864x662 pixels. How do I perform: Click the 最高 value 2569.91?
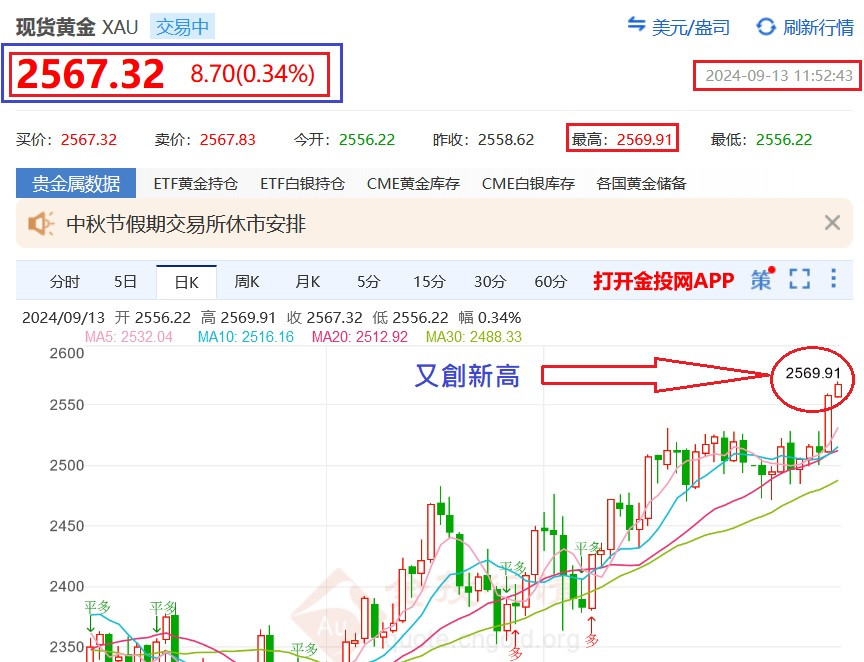click(x=645, y=139)
